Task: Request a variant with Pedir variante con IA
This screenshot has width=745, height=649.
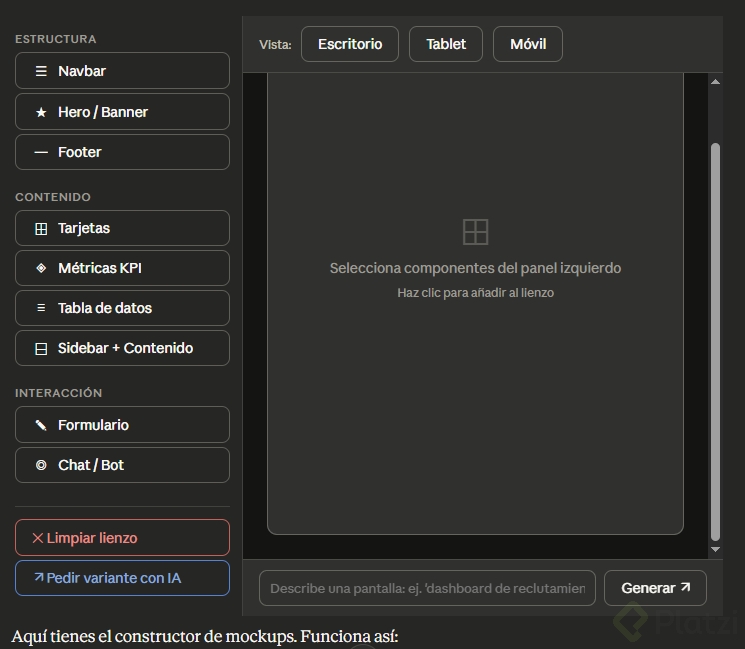Action: pos(122,578)
